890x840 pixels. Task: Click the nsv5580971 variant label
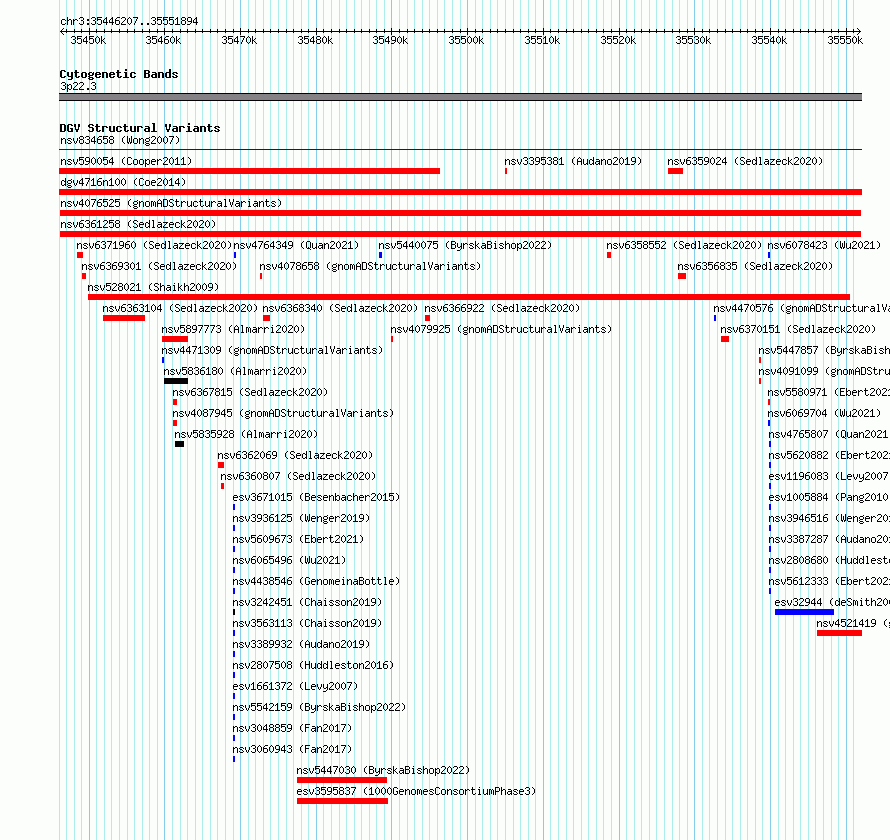pyautogui.click(x=829, y=392)
